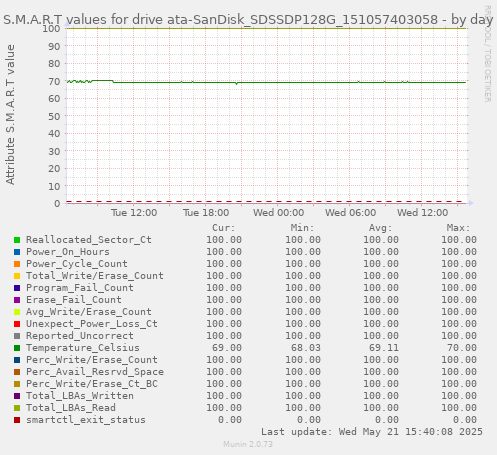The height and width of the screenshot is (455, 497).
Task: Select the Temperature_Celsius legend label
Action: (83, 348)
